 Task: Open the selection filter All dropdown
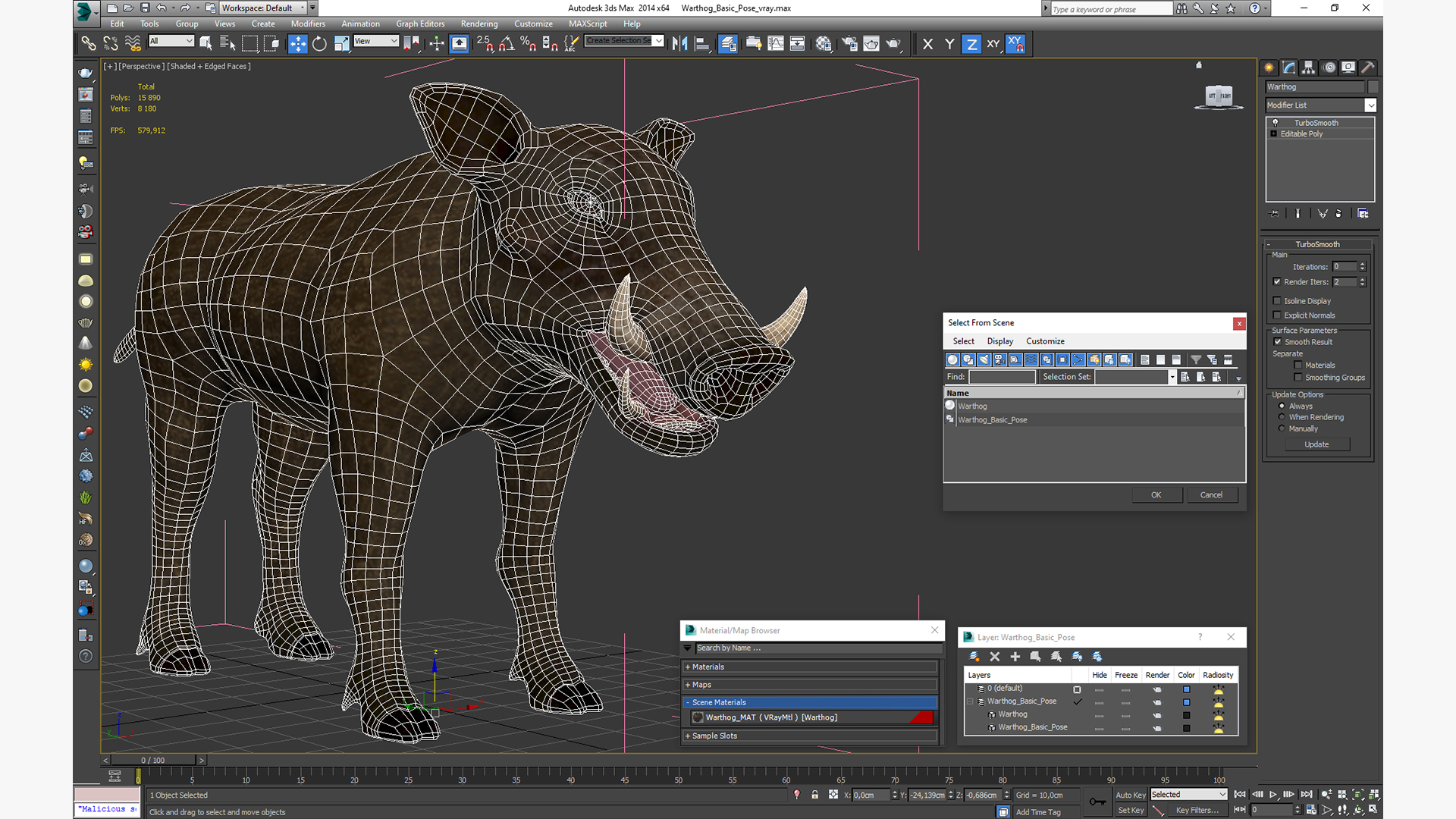point(171,41)
